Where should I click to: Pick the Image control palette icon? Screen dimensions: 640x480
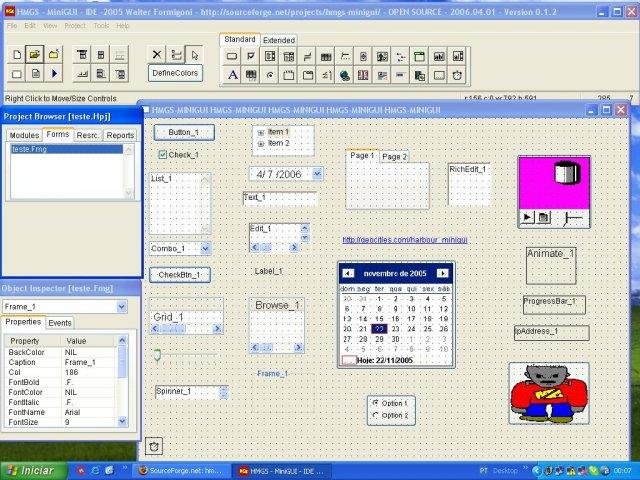point(382,56)
